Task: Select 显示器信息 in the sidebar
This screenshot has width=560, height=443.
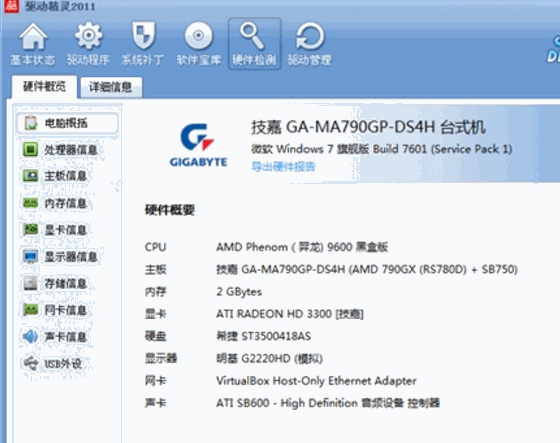Action: pos(71,257)
